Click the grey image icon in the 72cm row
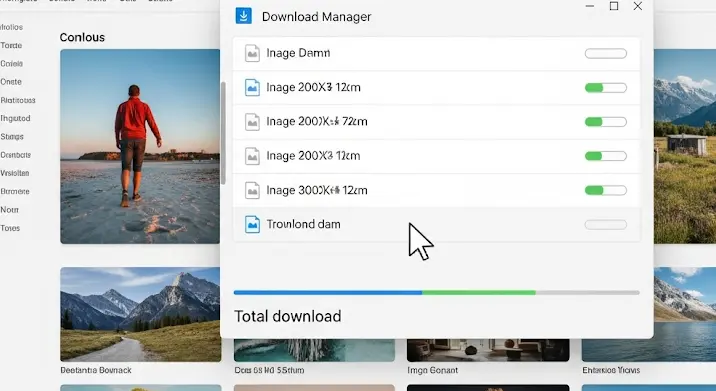This screenshot has width=716, height=391. (x=252, y=122)
